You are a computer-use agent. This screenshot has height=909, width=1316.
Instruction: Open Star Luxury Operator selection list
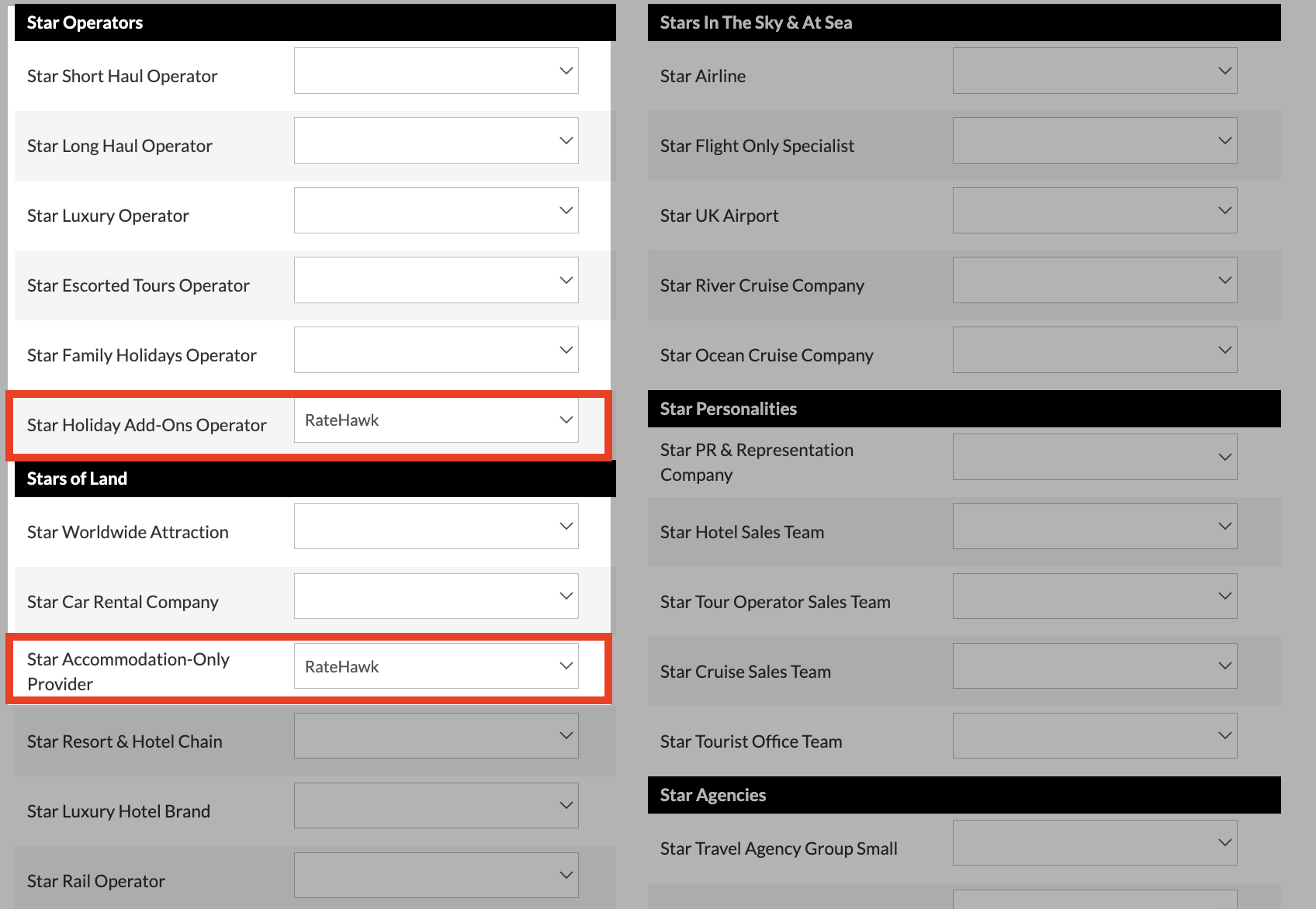[436, 210]
